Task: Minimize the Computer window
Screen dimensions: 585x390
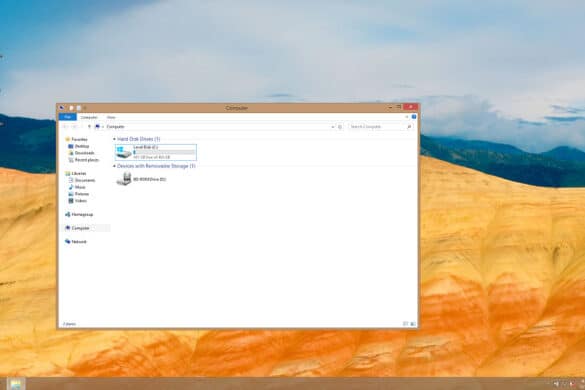Action: [390, 107]
